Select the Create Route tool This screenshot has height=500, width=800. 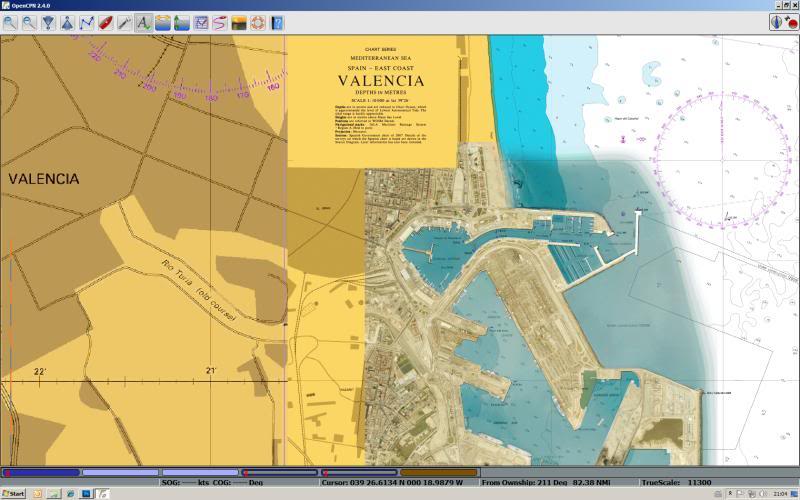pos(86,22)
